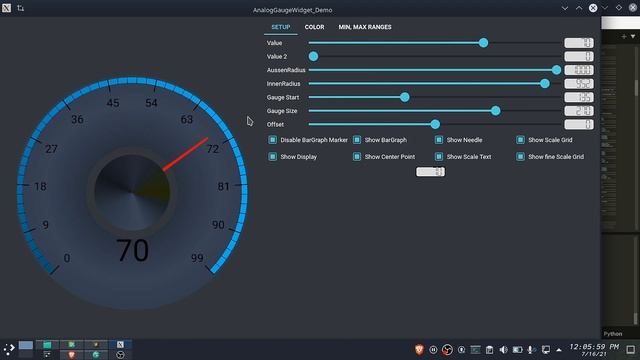Viewport: 640px width, 360px height.
Task: Toggle Show Center Point checkbox
Action: 357,157
